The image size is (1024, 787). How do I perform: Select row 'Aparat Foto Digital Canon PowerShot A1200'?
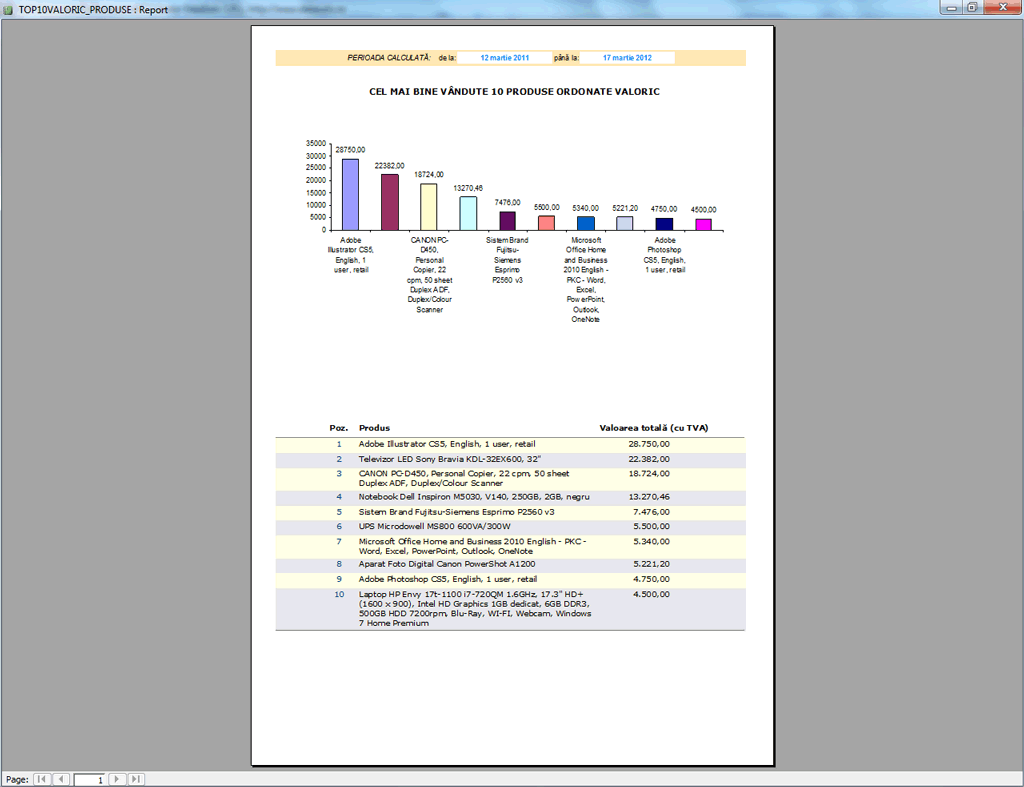click(510, 565)
